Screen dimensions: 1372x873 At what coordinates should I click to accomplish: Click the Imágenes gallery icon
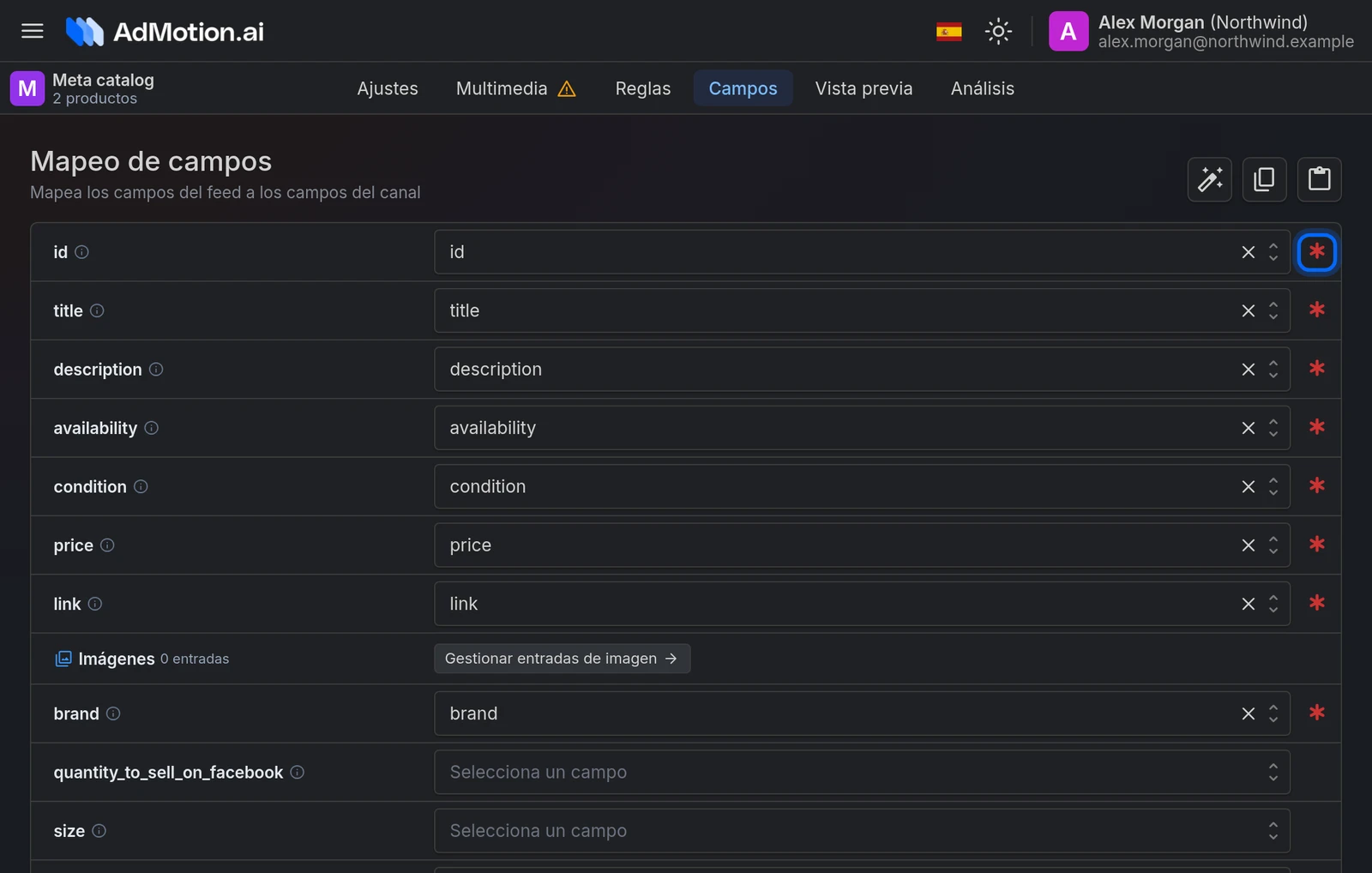(63, 659)
